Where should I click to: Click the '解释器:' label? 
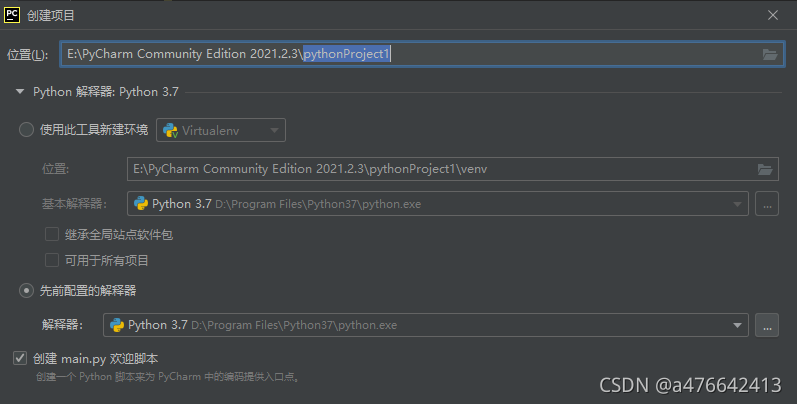(63, 325)
